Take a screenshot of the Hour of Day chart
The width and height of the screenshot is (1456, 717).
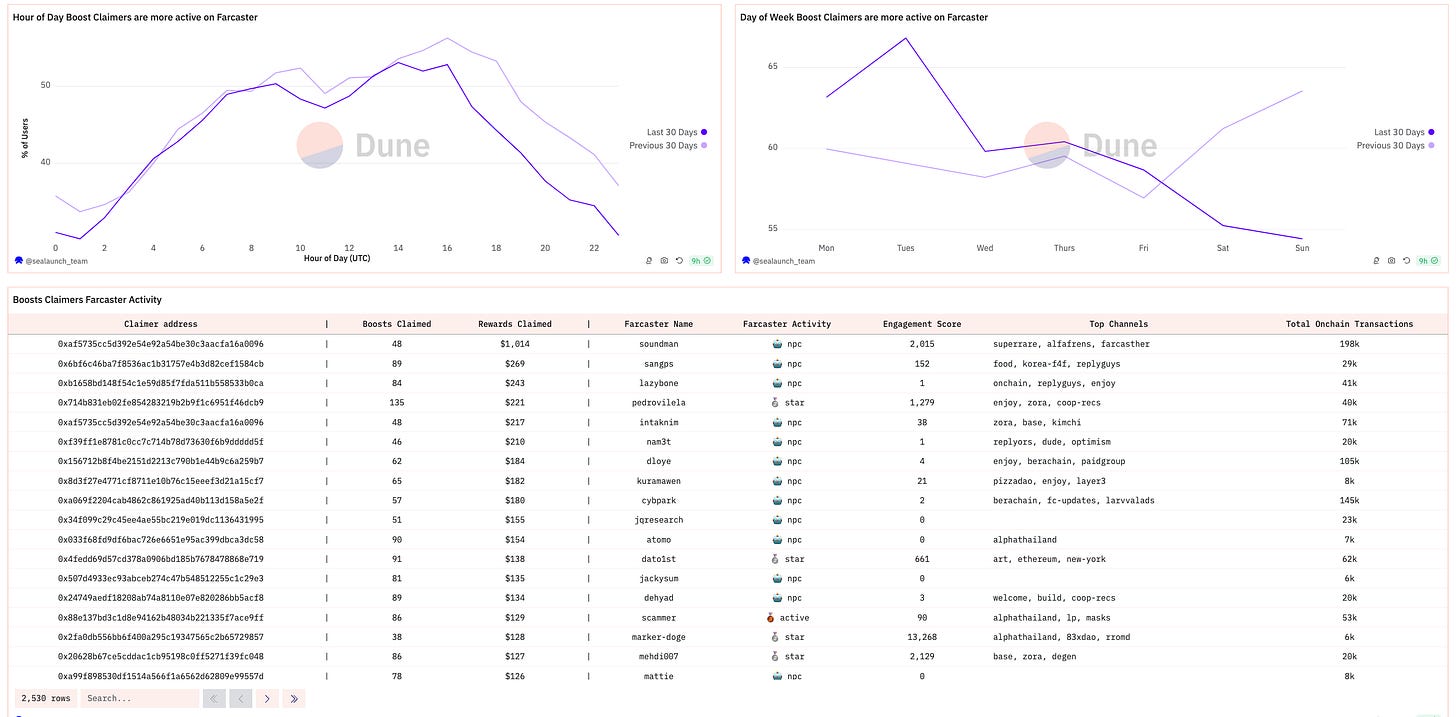[x=664, y=260]
